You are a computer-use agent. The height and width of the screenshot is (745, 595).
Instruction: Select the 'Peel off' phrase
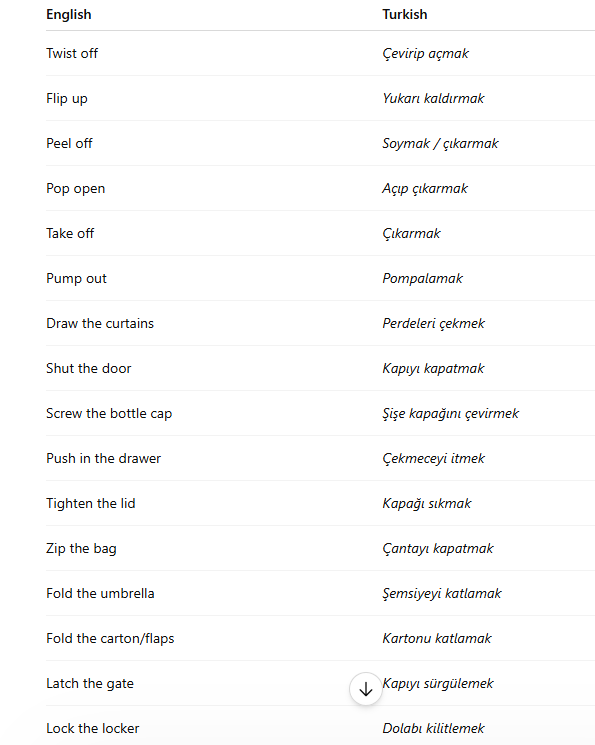click(x=69, y=143)
